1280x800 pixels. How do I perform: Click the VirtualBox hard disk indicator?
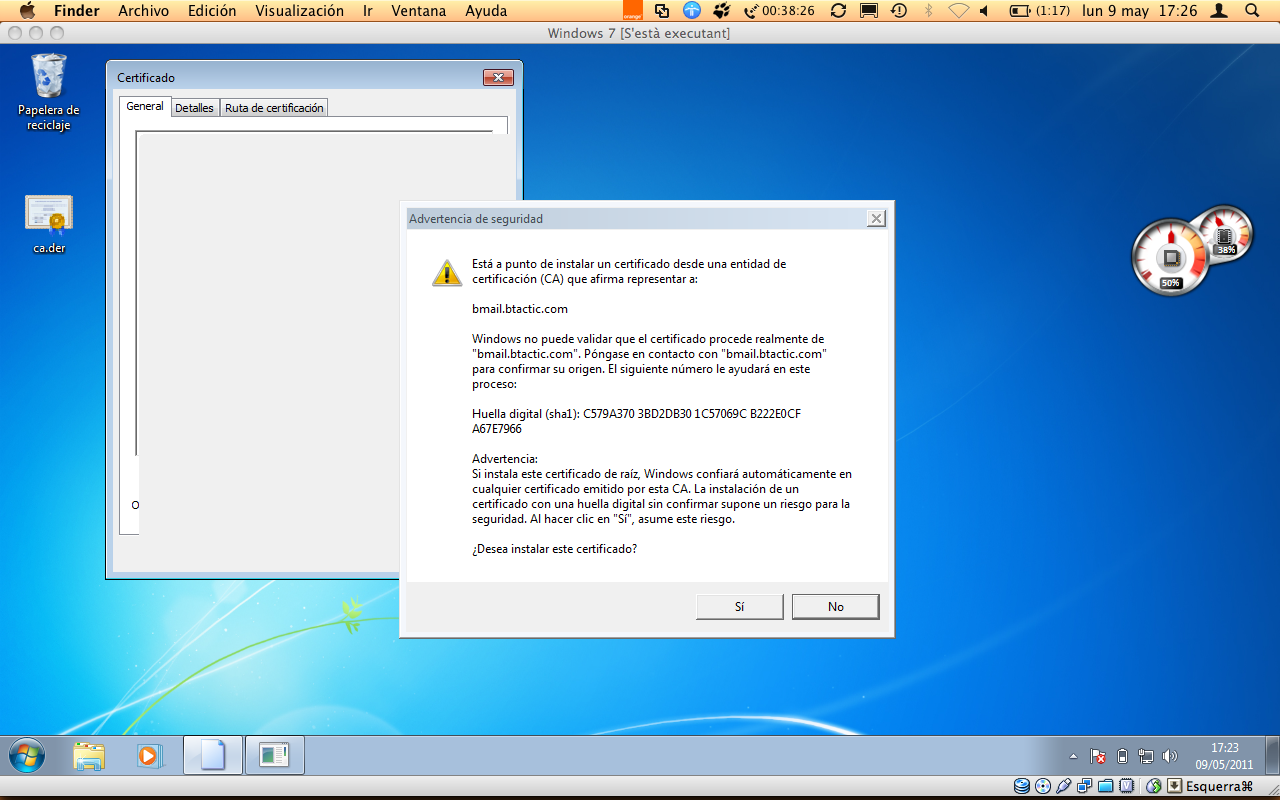tap(1021, 787)
